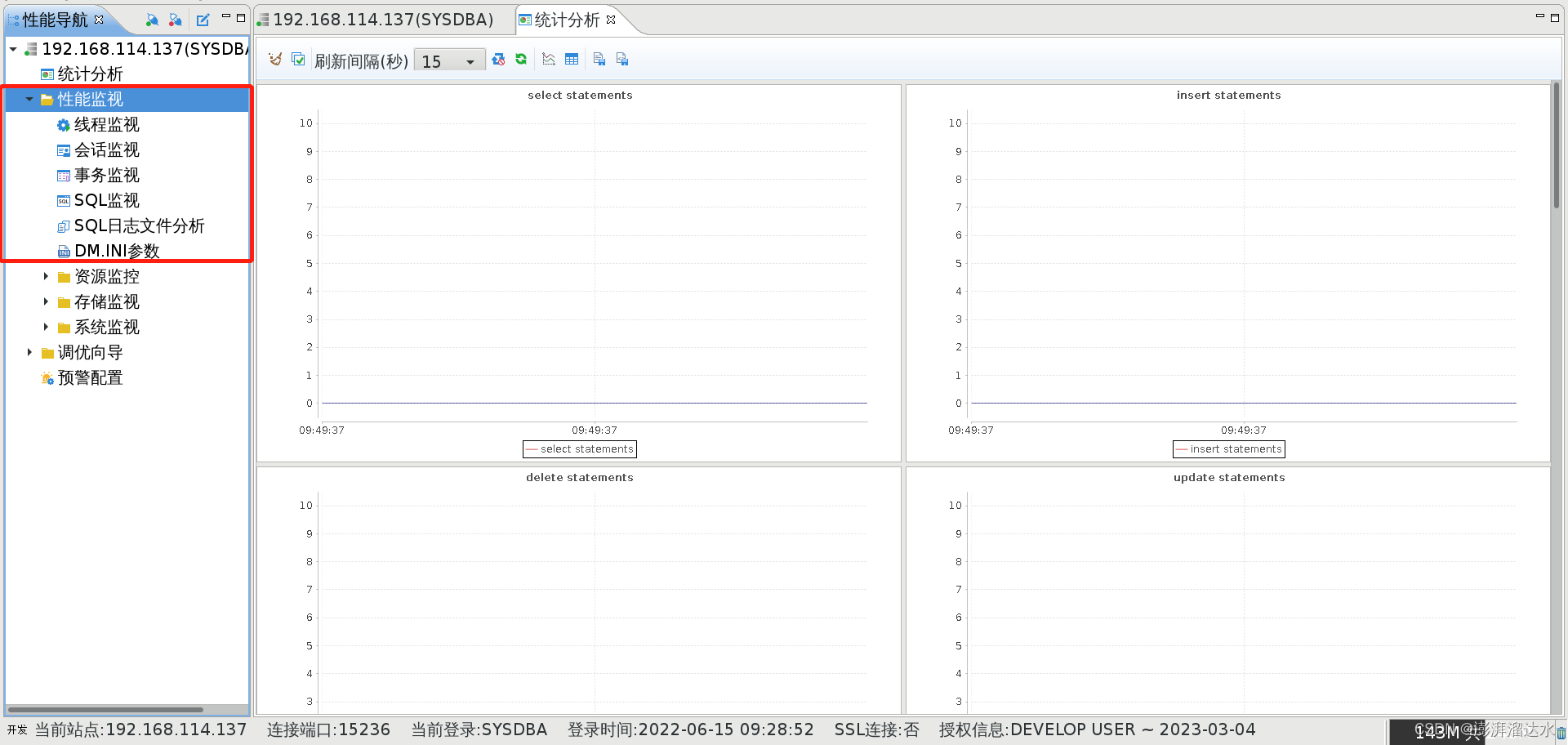This screenshot has width=1568, height=745.
Task: Click the garbage collection trash icon
Action: (1561, 733)
